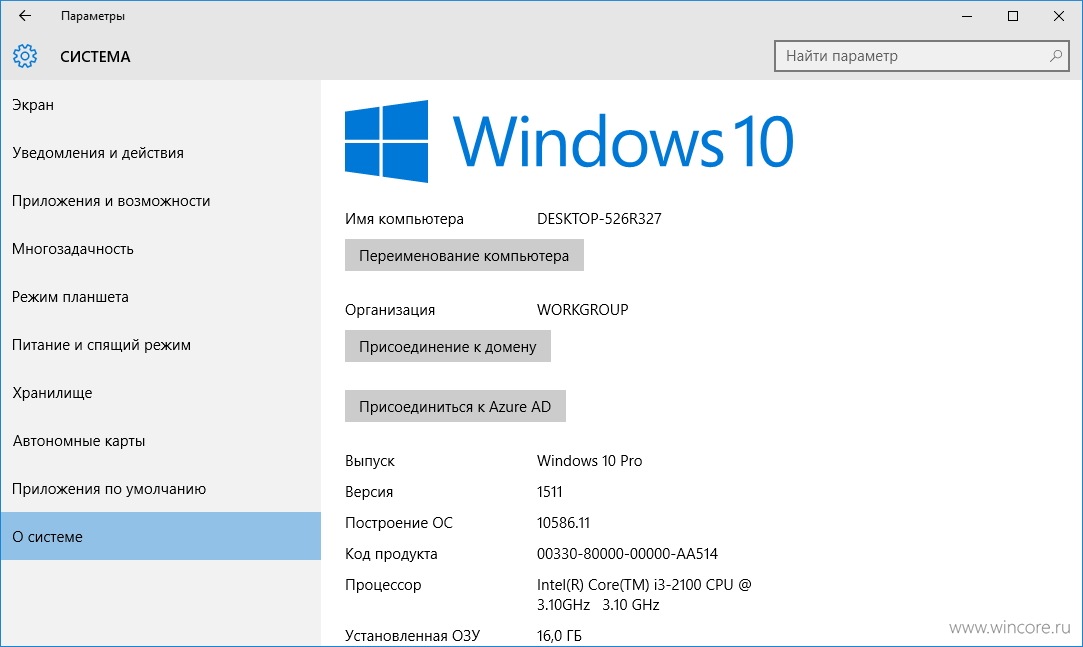Click the settings gear icon
This screenshot has height=647, width=1083.
(x=25, y=56)
